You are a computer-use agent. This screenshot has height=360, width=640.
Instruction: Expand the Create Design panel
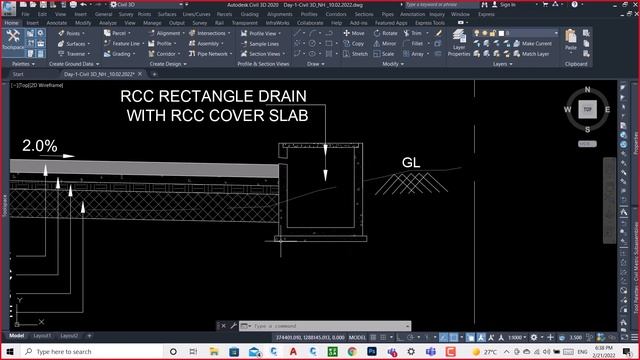click(168, 64)
